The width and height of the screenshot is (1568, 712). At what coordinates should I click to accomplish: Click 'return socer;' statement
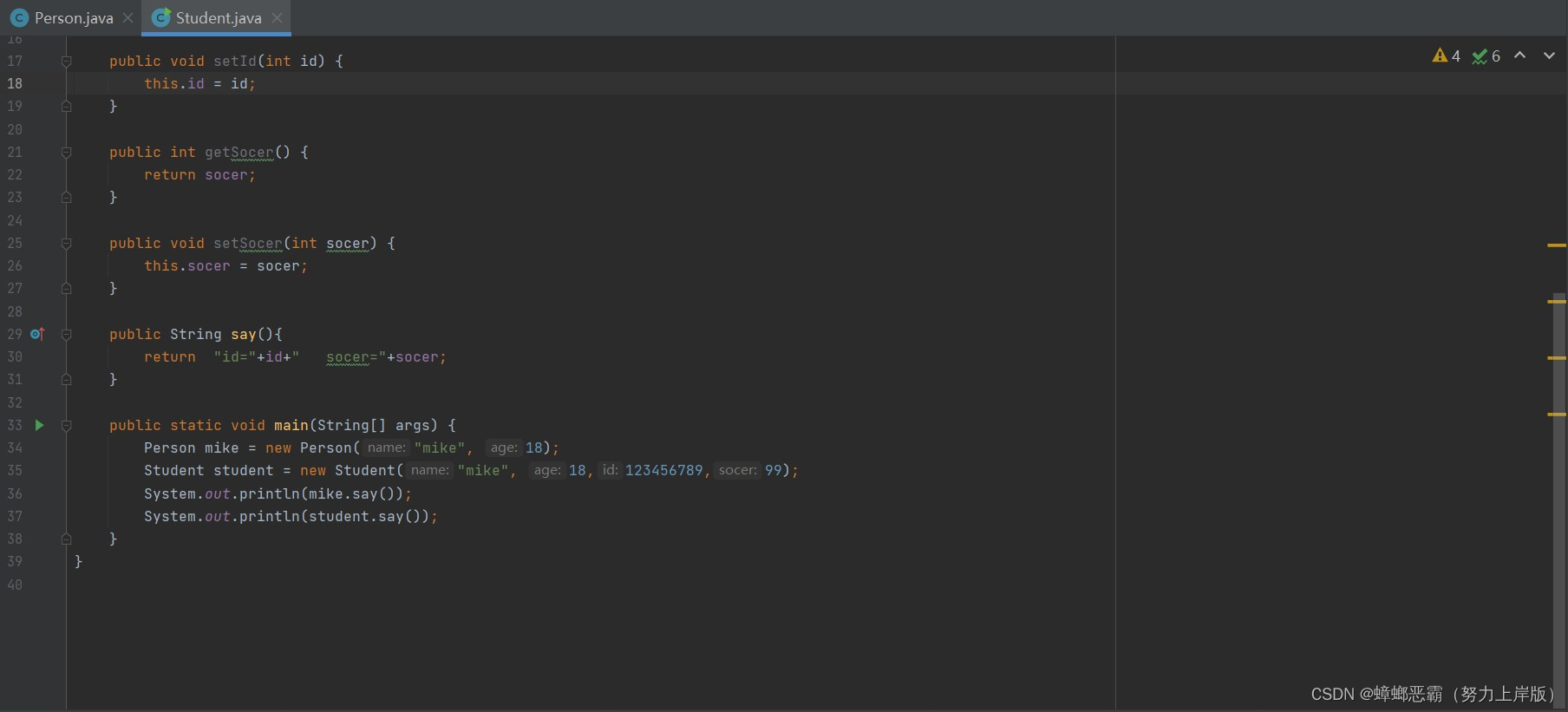(199, 174)
